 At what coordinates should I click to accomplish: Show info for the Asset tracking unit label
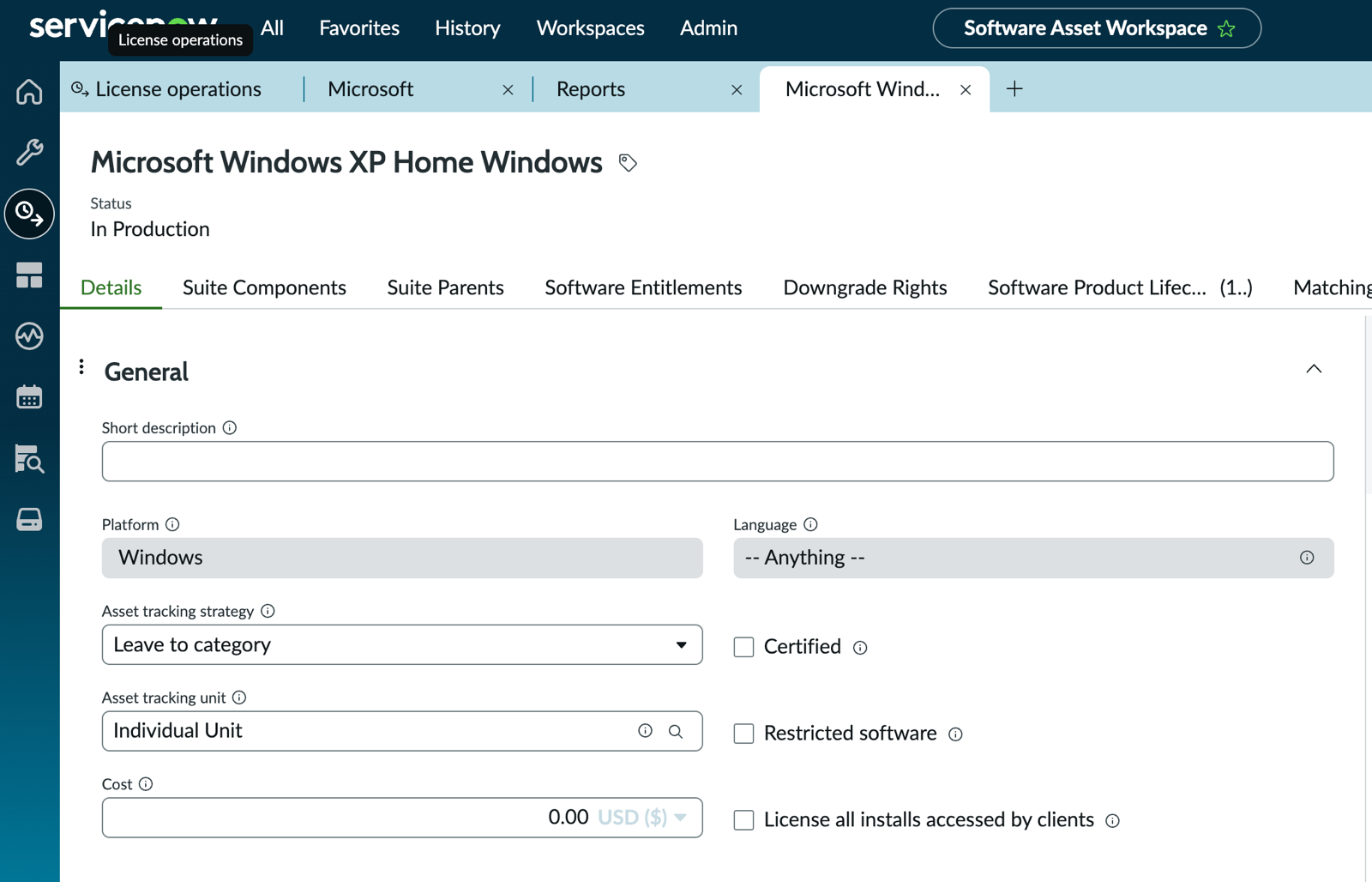coord(239,698)
